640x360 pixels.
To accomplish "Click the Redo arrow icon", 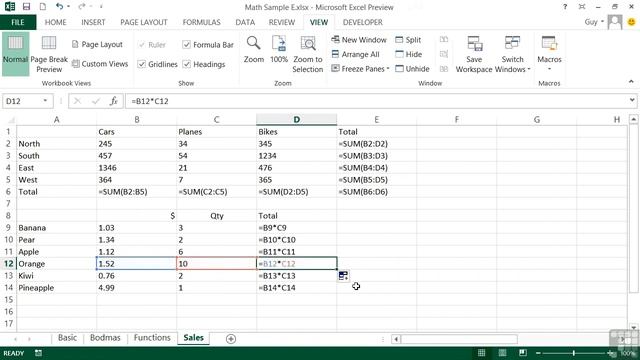I will coord(82,7).
